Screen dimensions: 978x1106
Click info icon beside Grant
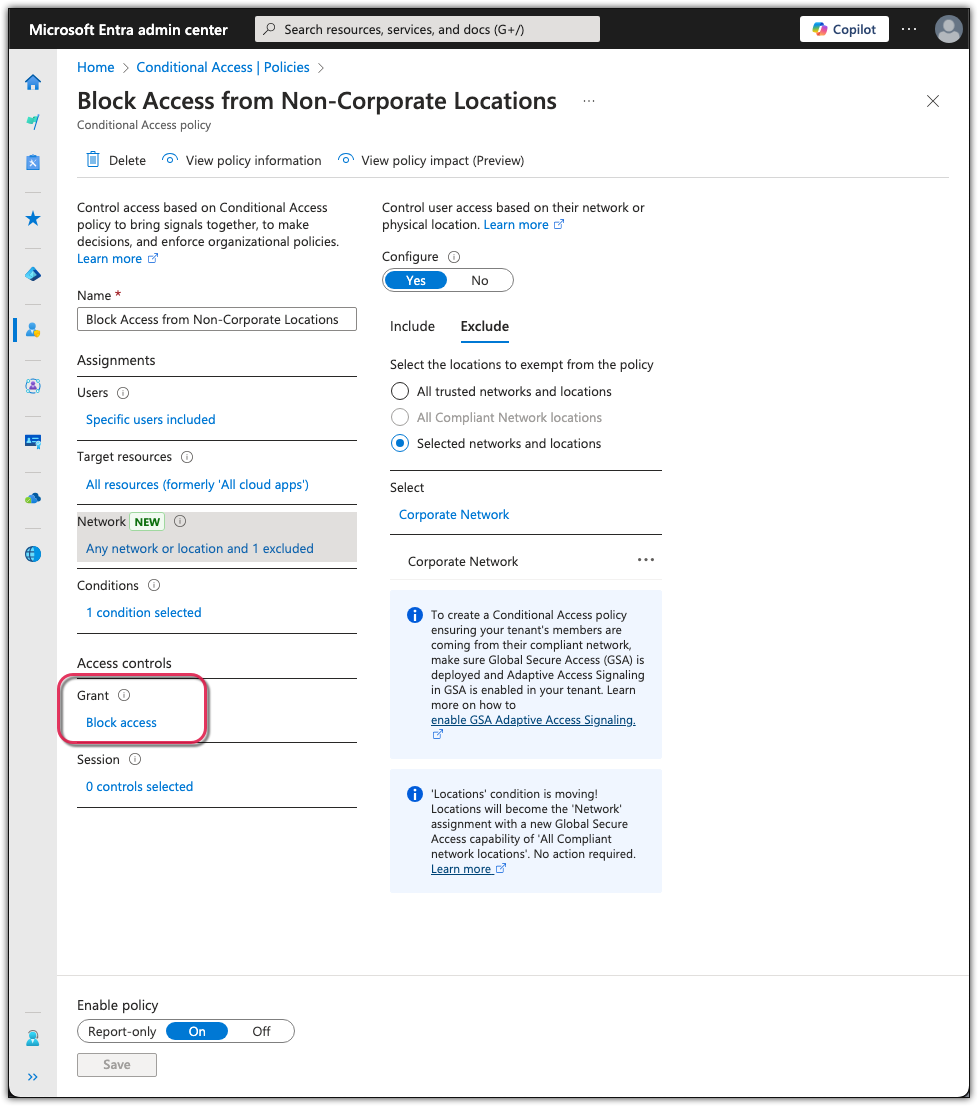[x=124, y=695]
